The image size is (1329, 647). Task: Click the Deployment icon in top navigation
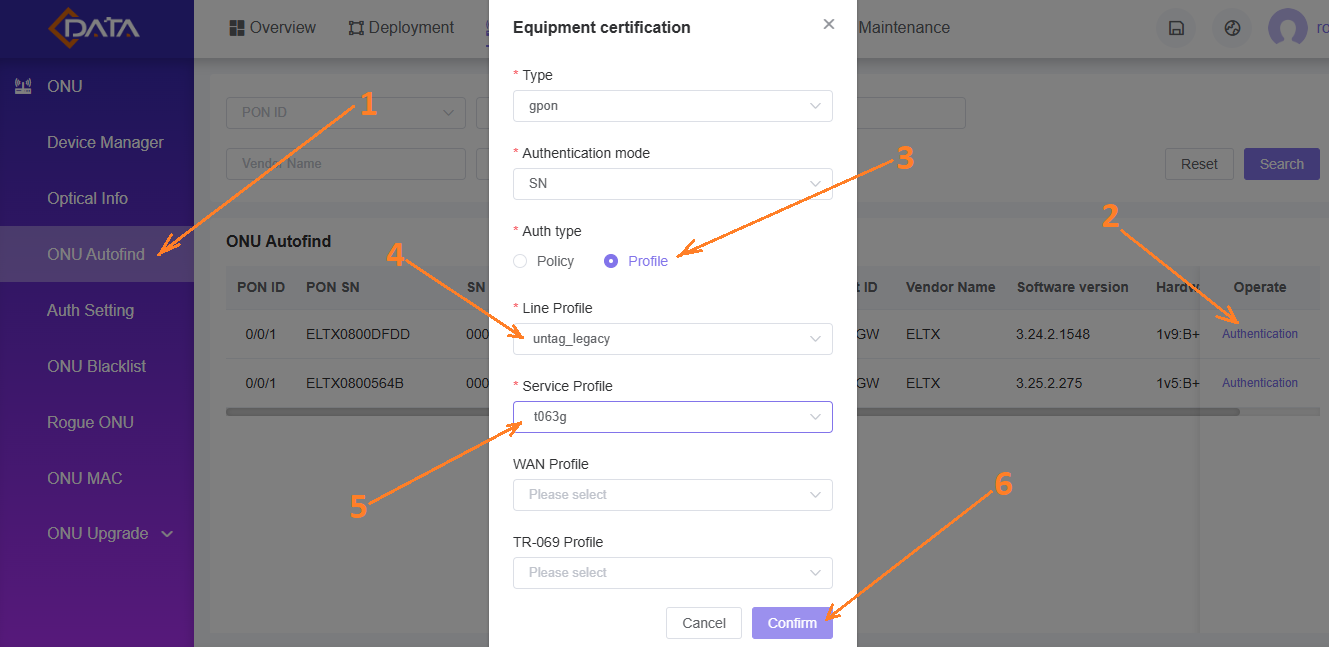pyautogui.click(x=356, y=28)
